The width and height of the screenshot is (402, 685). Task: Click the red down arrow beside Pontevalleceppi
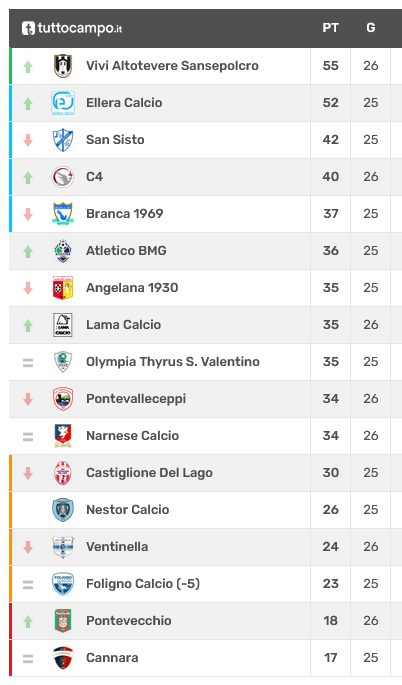tap(28, 399)
